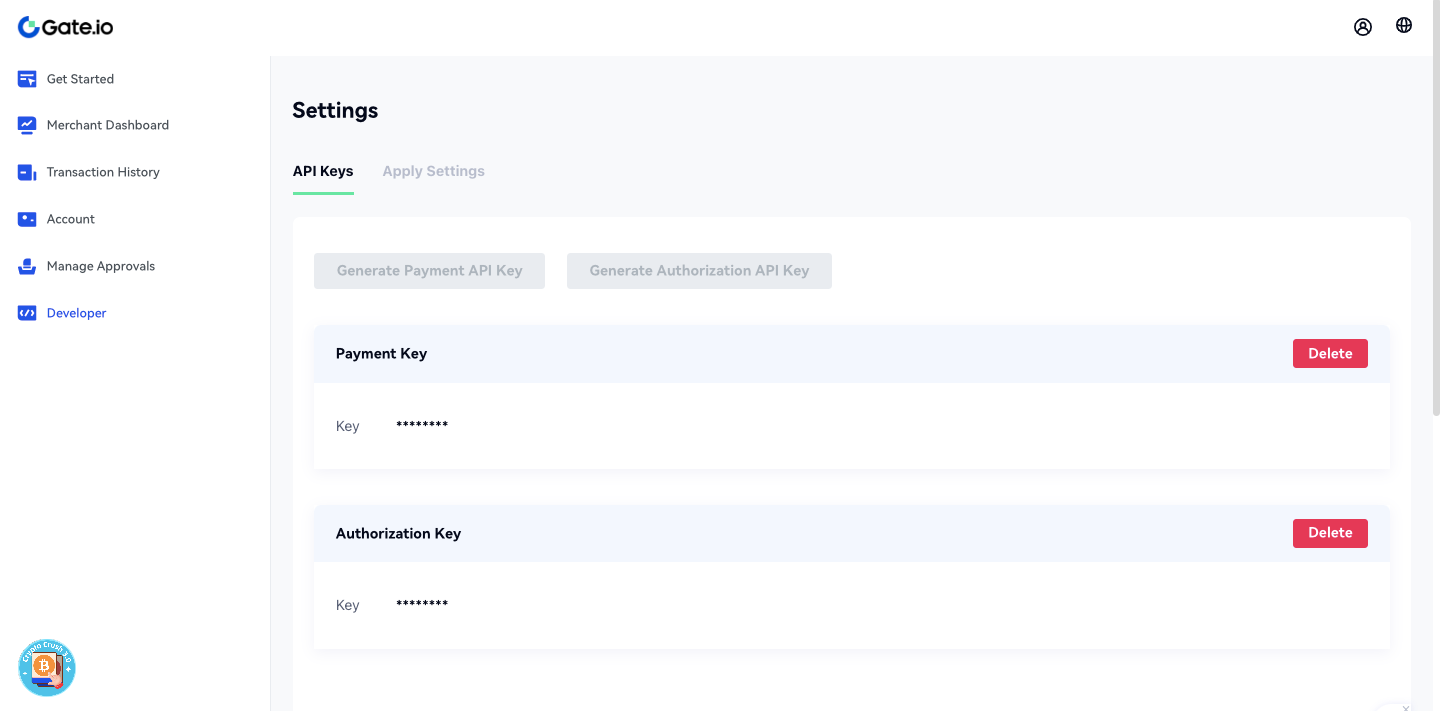
Task: Click the Transaction History sidebar icon
Action: tap(27, 172)
